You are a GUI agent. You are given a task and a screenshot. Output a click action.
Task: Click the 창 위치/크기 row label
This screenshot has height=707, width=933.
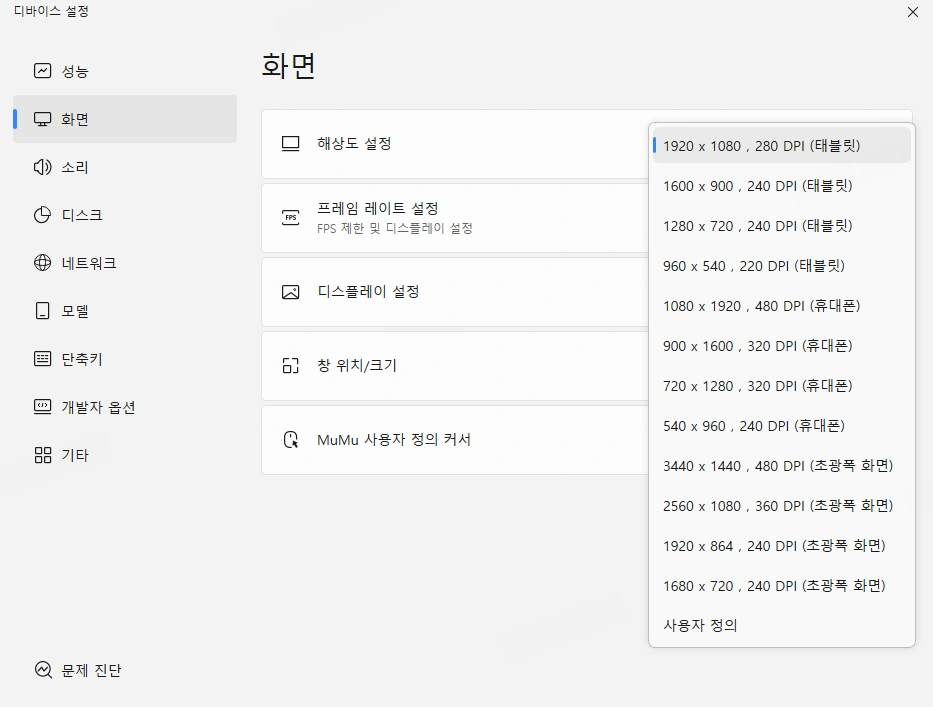pos(357,365)
